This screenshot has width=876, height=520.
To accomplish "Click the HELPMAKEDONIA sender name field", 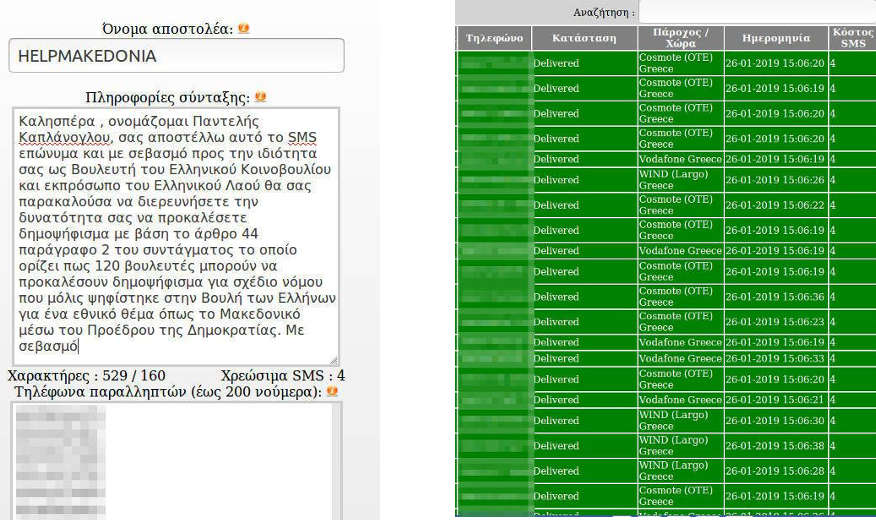I will pyautogui.click(x=176, y=56).
